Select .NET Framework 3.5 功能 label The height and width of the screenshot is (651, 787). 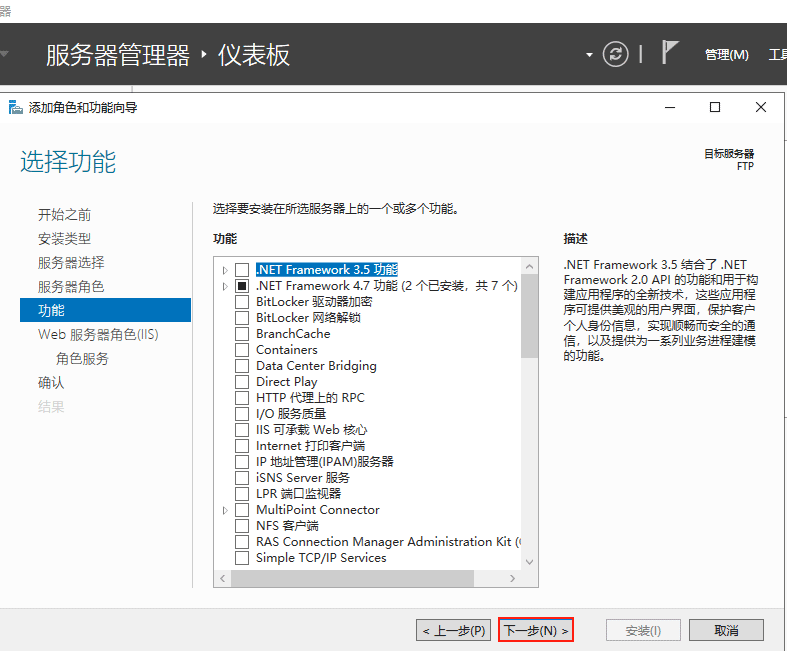327,270
